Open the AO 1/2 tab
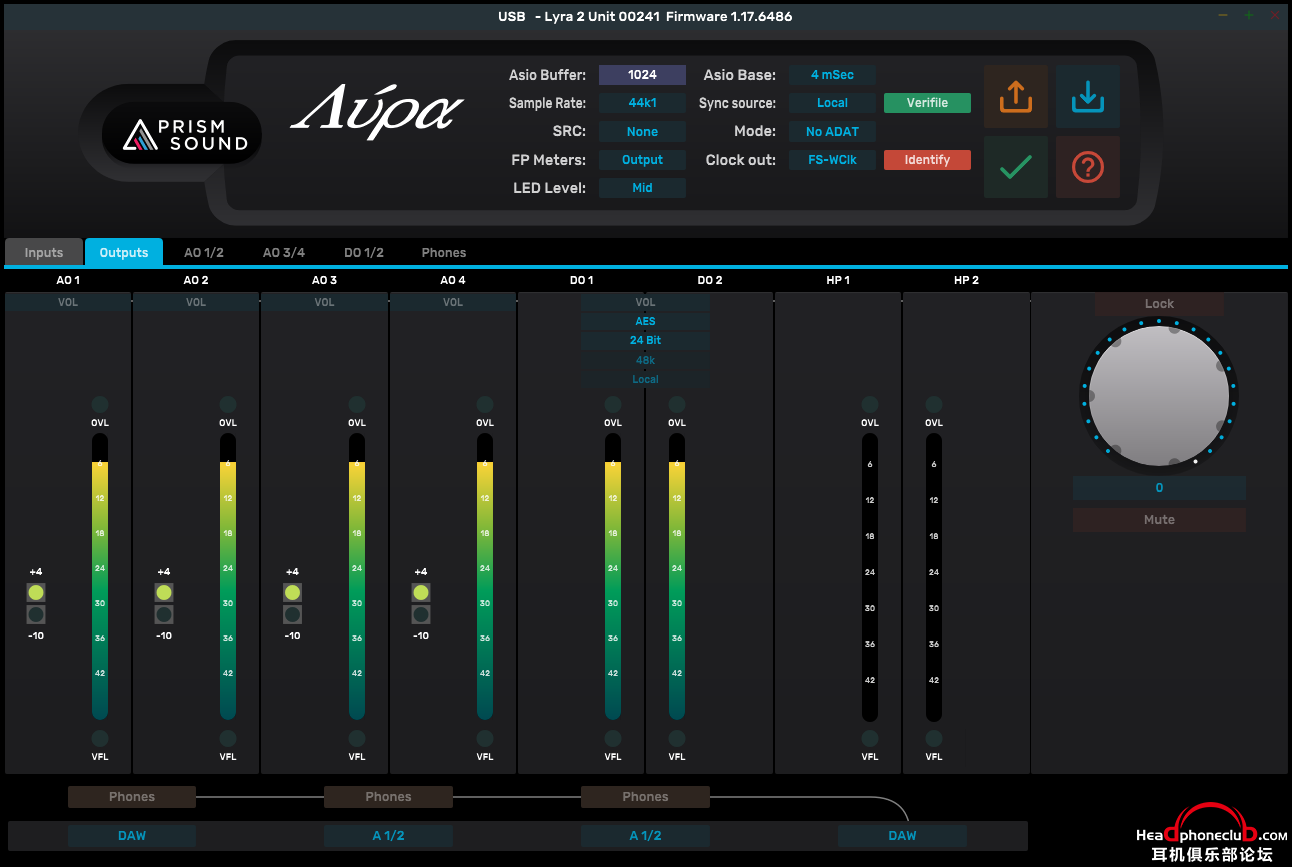Viewport: 1292px width, 867px height. coord(204,253)
